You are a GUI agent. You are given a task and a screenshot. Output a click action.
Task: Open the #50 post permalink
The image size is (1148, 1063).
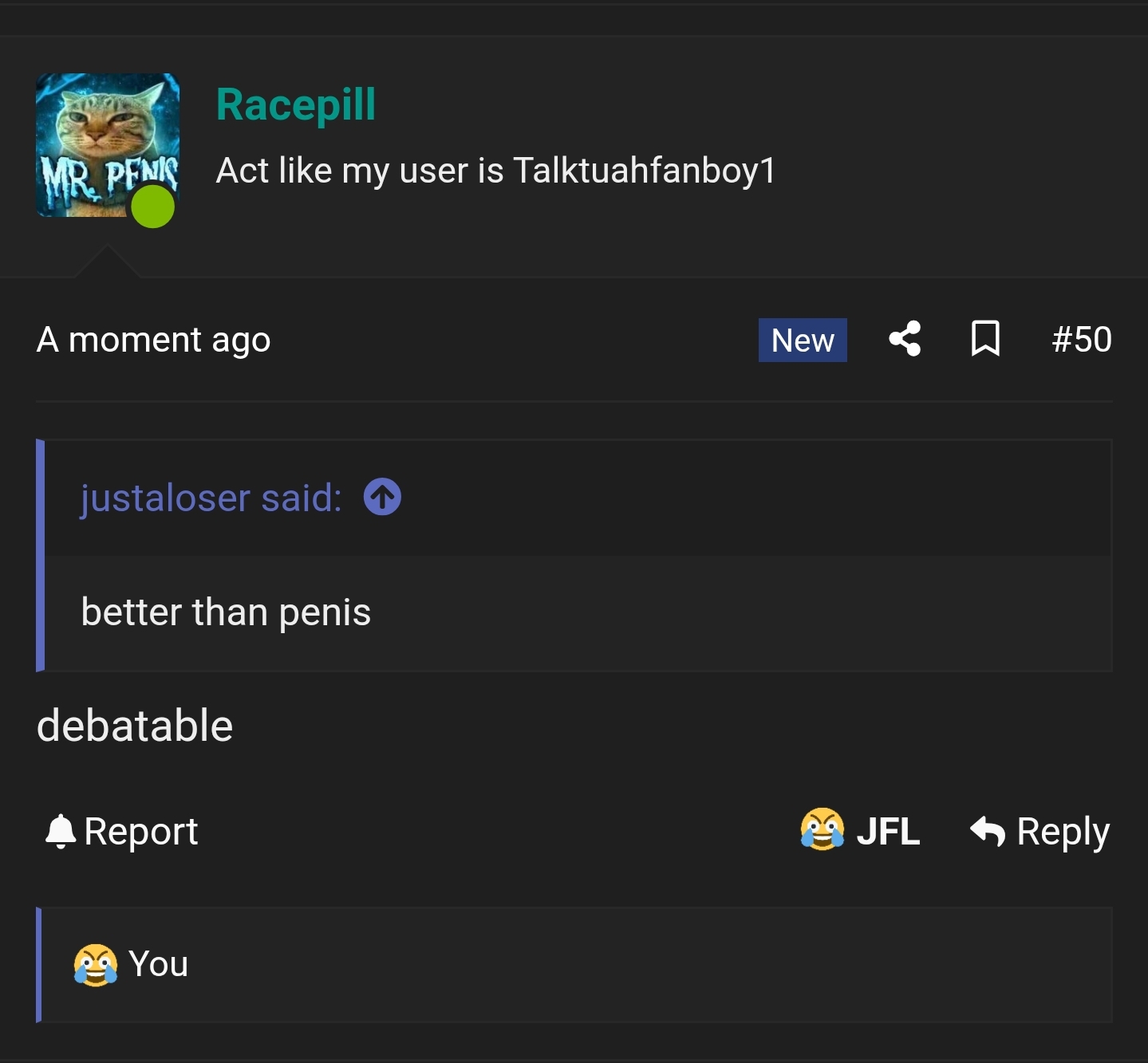(x=1081, y=340)
